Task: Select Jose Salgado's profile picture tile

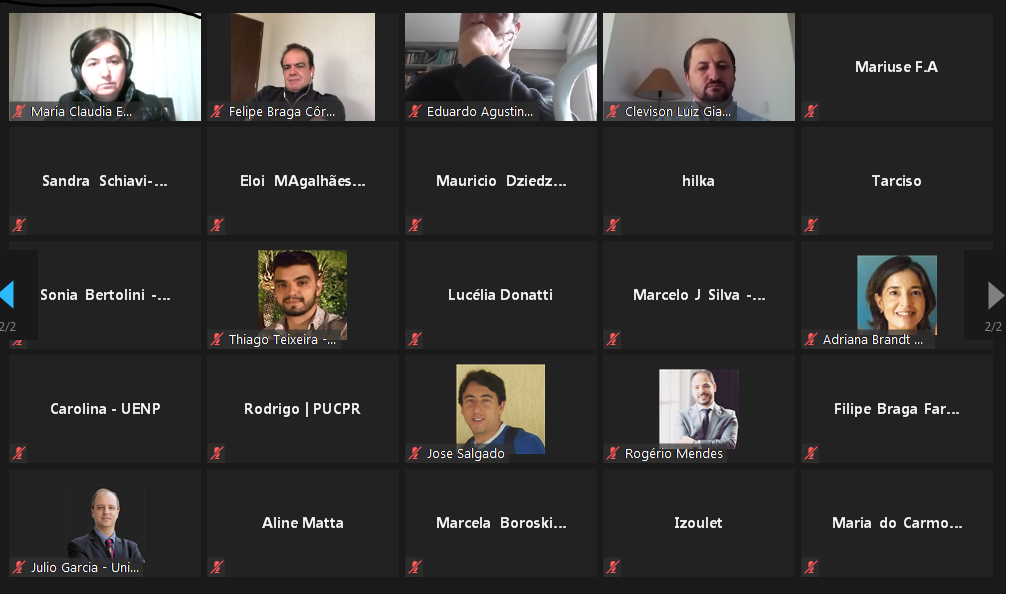Action: point(500,409)
